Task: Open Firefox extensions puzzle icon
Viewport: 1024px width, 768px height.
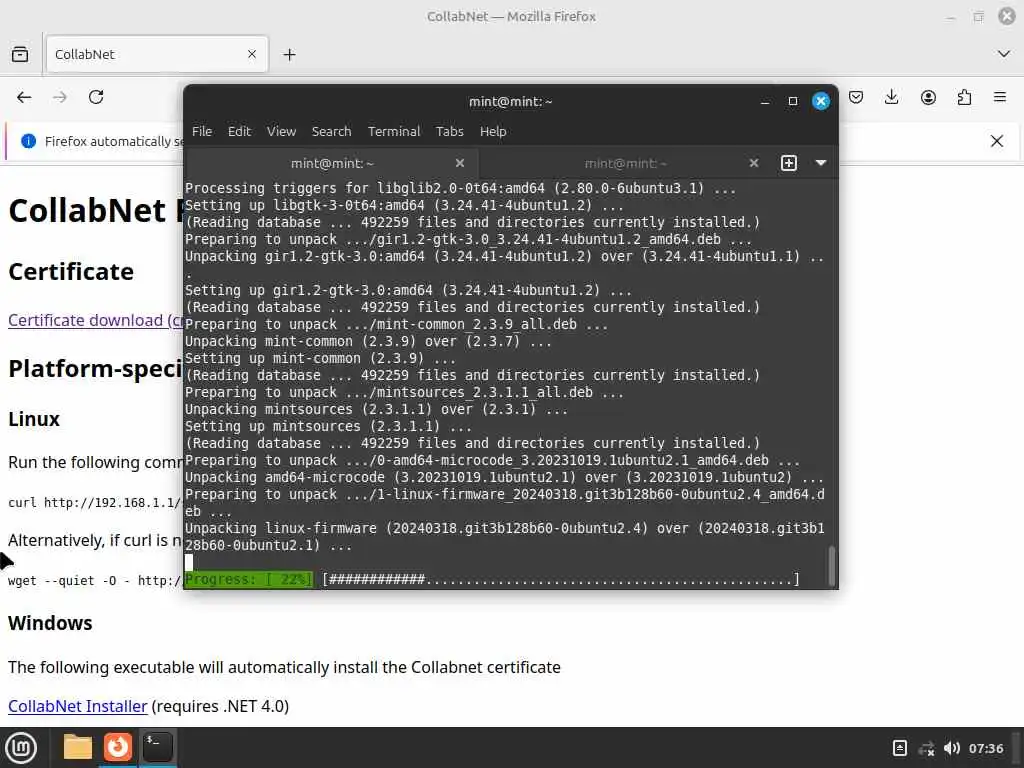Action: coord(964,97)
